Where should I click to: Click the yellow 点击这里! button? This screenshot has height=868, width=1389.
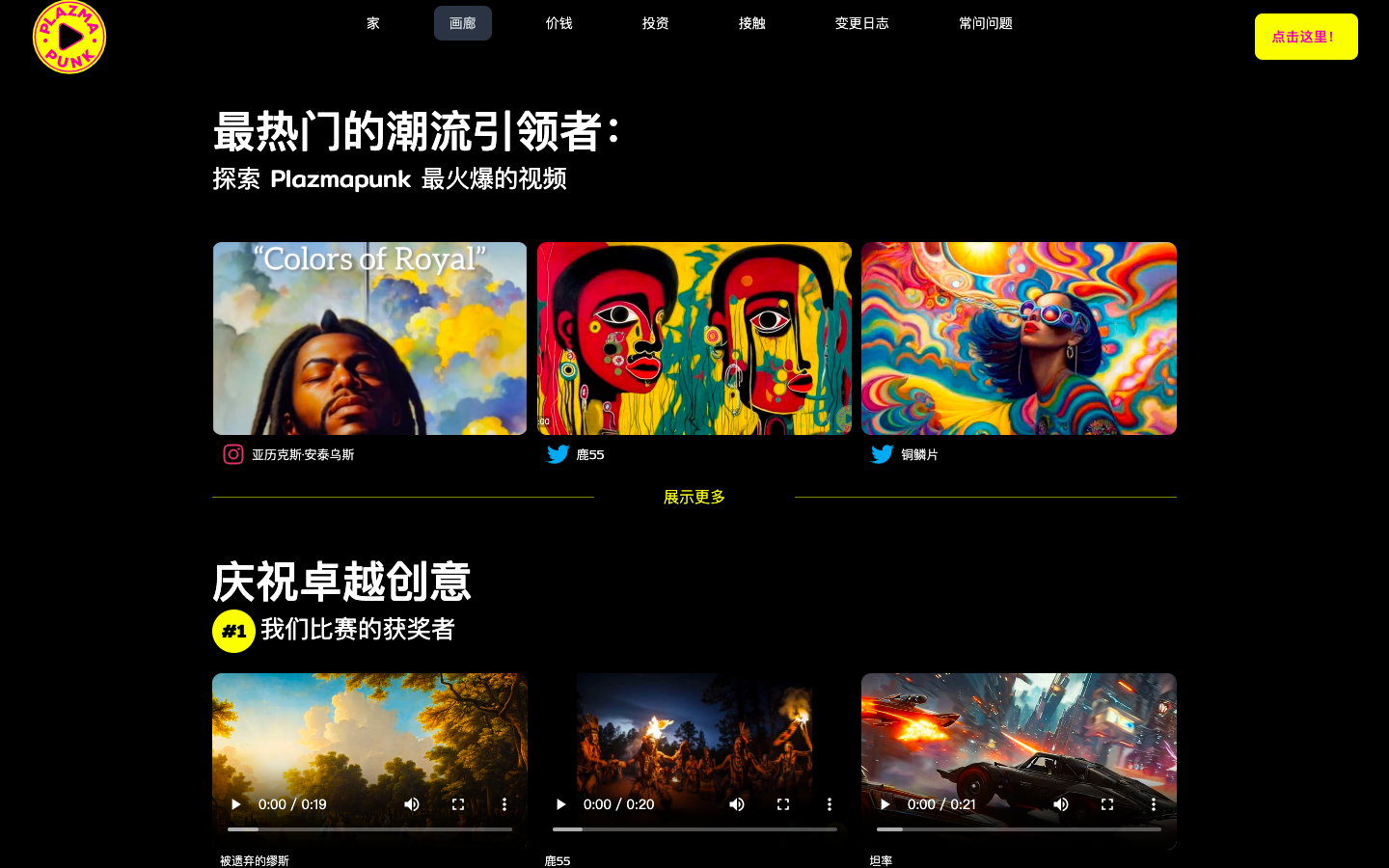tap(1306, 37)
